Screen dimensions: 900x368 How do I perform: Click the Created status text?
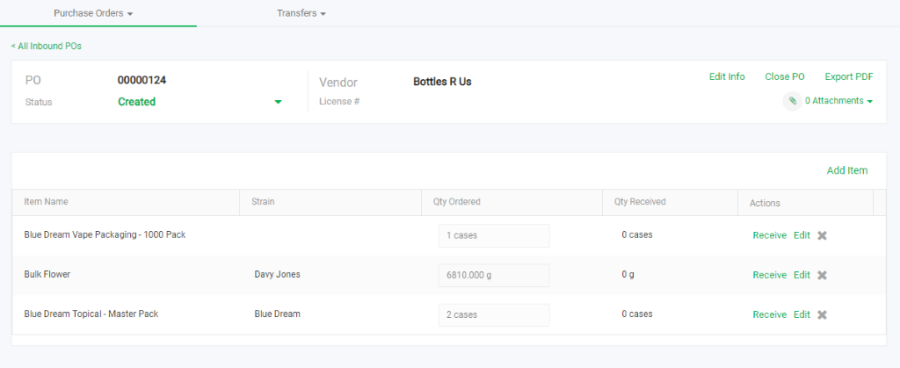137,102
